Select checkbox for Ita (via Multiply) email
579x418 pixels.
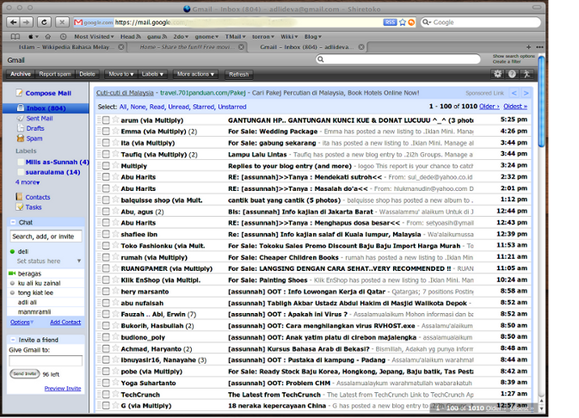[106, 143]
